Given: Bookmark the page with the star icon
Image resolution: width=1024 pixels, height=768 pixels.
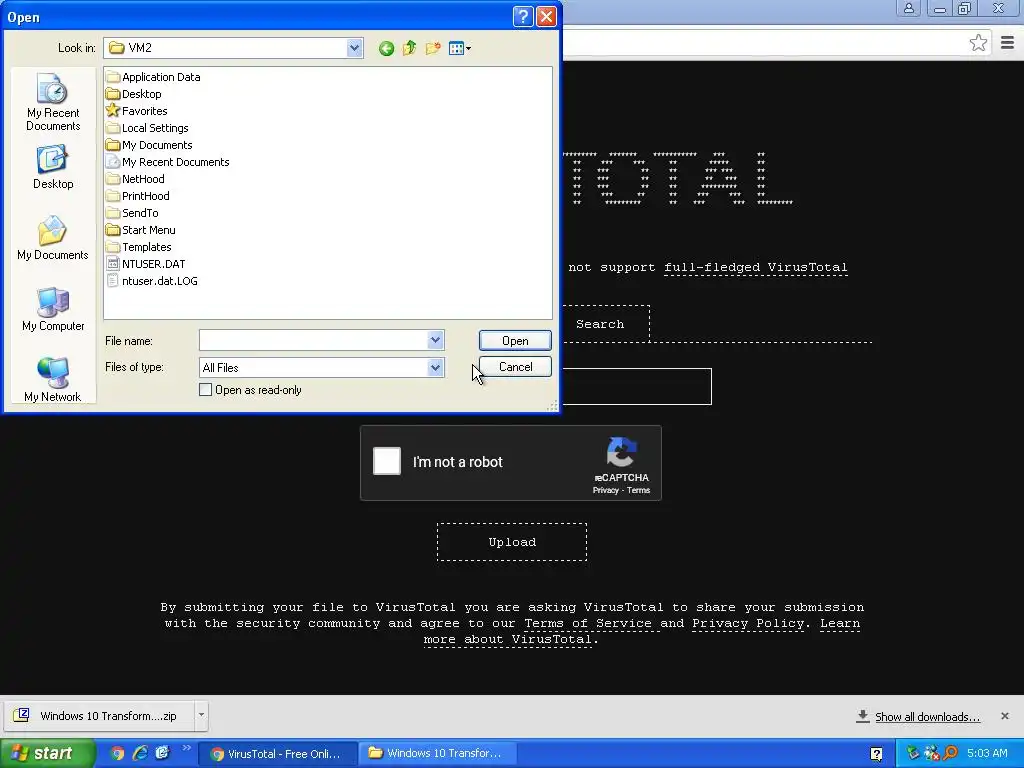Looking at the screenshot, I should [x=978, y=43].
